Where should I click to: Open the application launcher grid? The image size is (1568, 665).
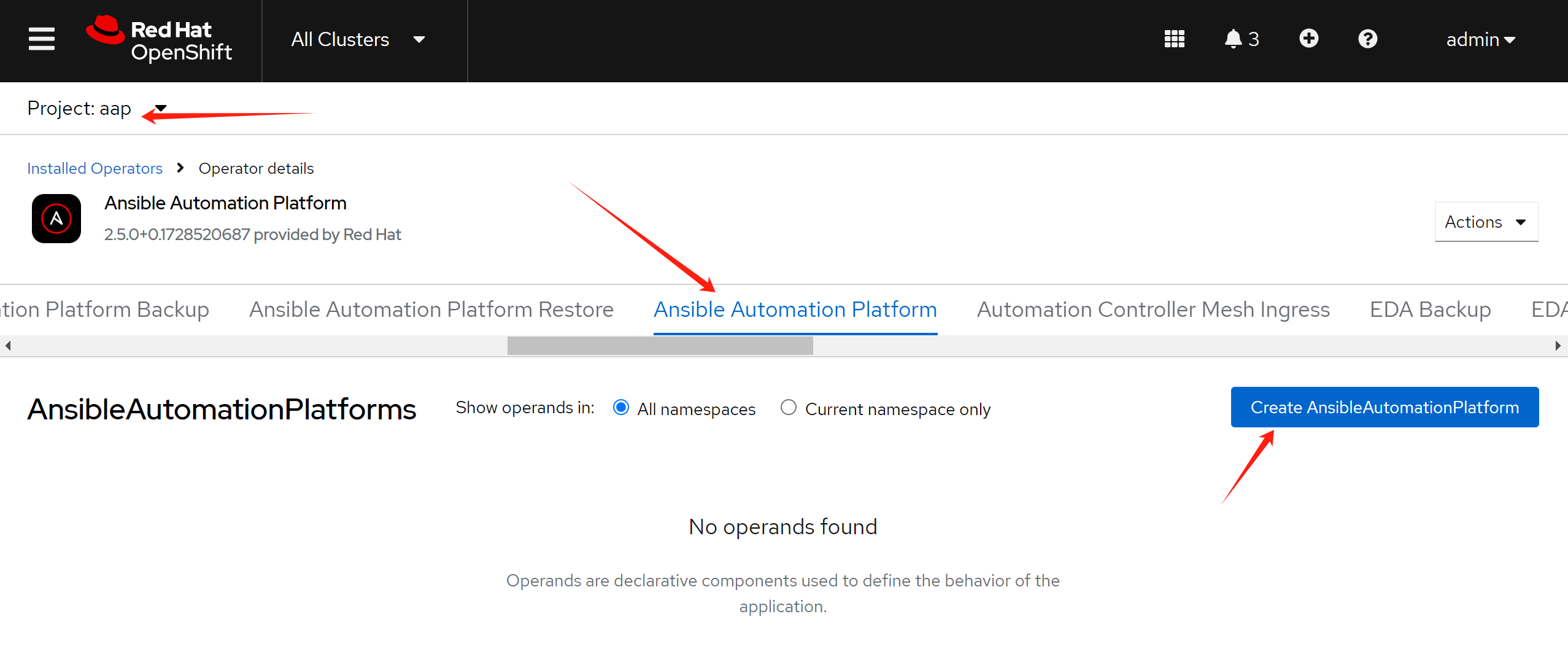(x=1174, y=39)
